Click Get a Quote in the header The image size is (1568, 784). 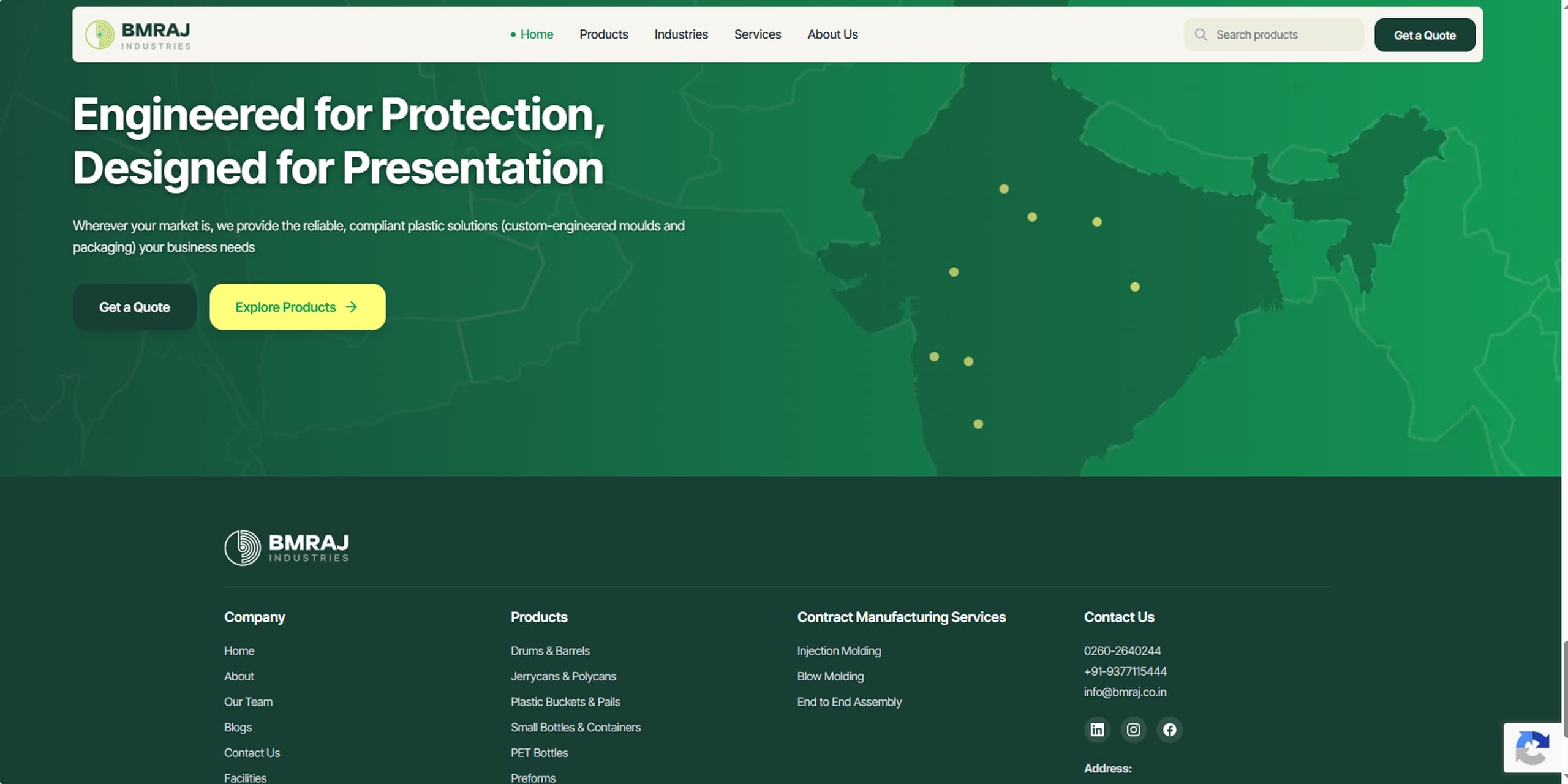click(x=1425, y=35)
